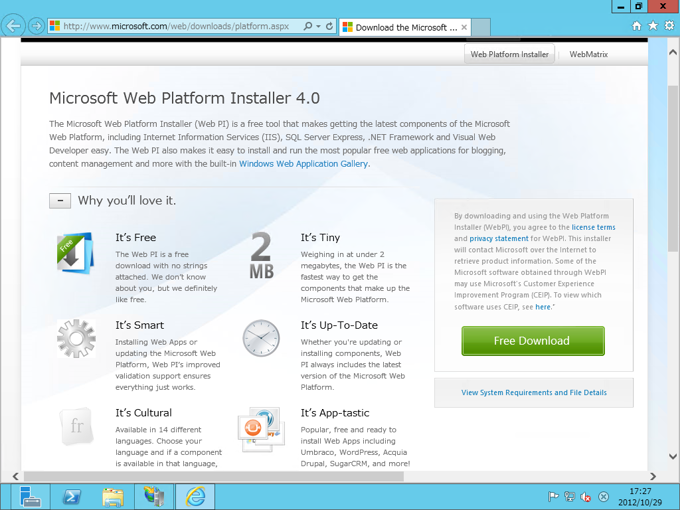The image size is (680, 510).
Task: Click the network tray icon
Action: [x=569, y=497]
